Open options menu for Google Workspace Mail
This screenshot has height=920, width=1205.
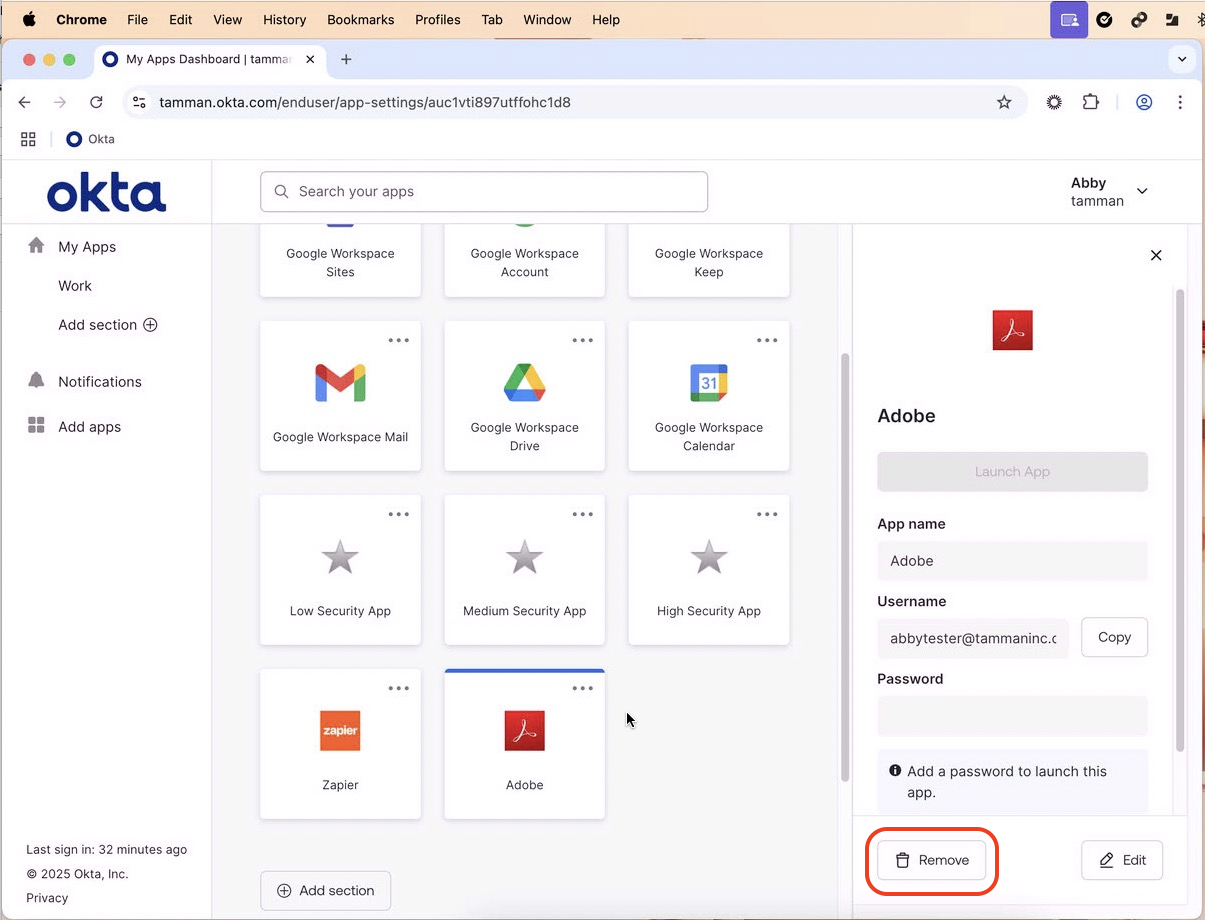coord(399,340)
